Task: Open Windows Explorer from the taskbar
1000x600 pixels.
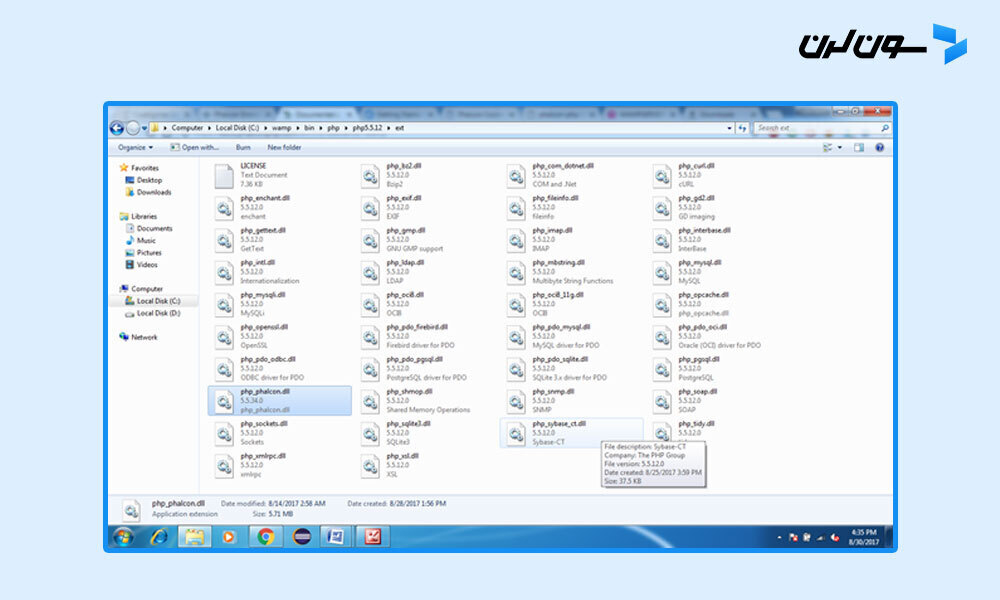Action: (x=195, y=537)
